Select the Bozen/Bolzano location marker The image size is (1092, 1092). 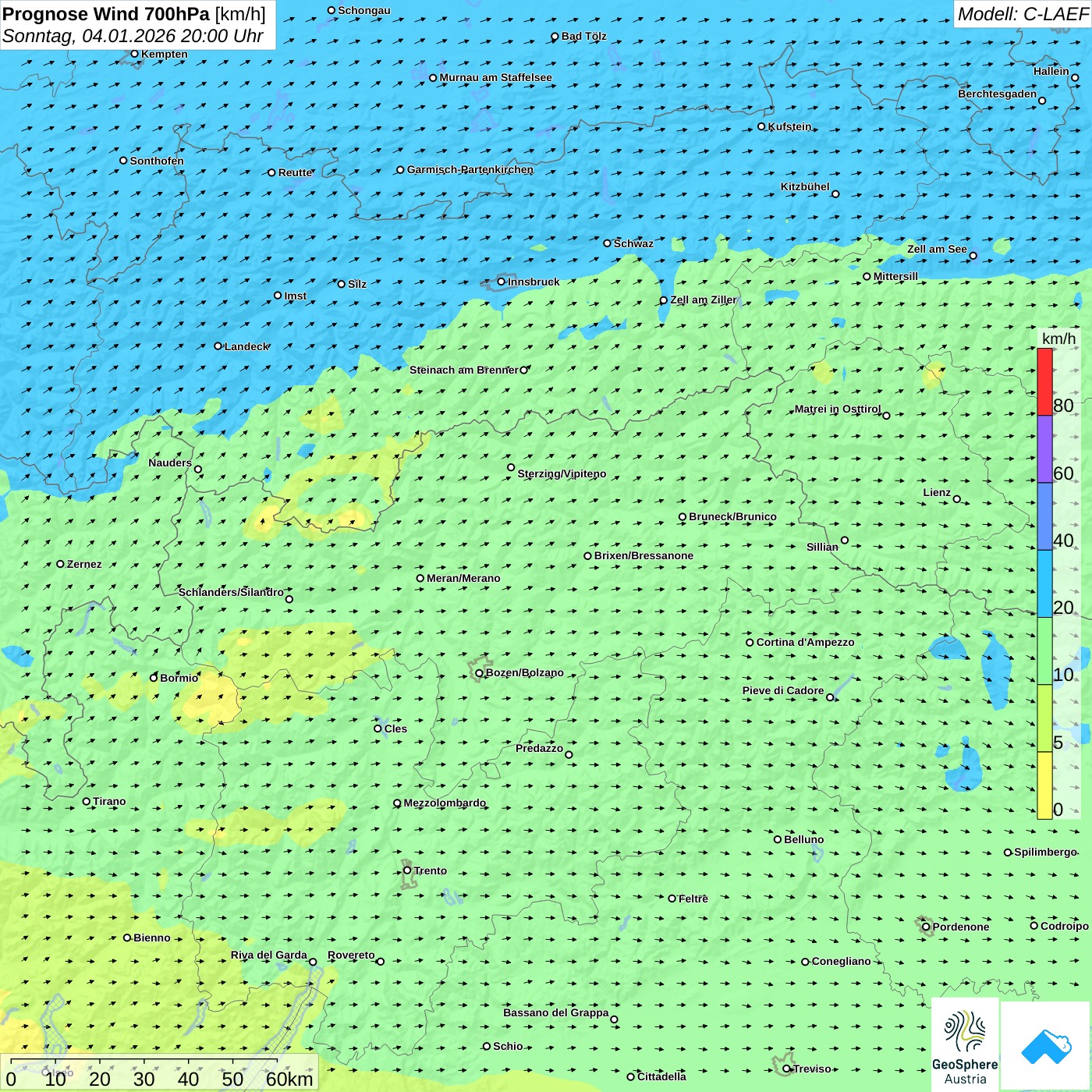point(479,673)
